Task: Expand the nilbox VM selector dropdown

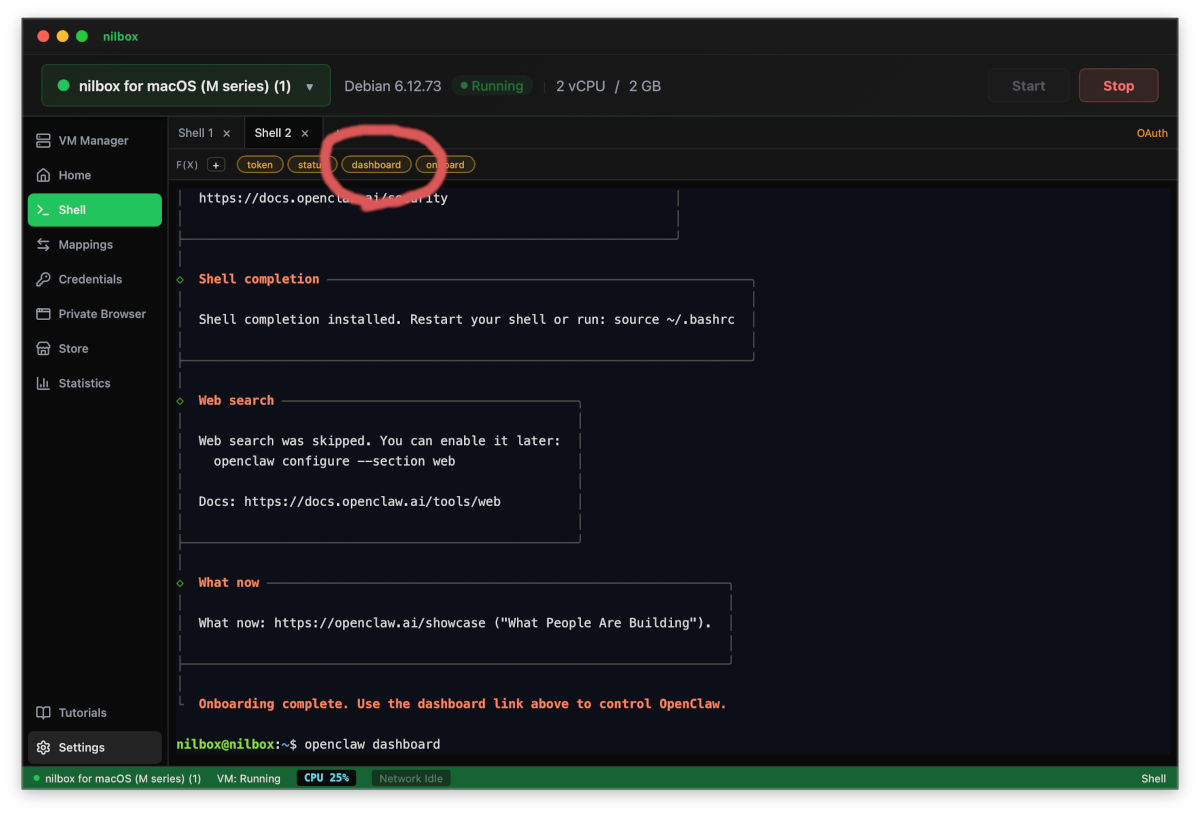Action: point(309,86)
